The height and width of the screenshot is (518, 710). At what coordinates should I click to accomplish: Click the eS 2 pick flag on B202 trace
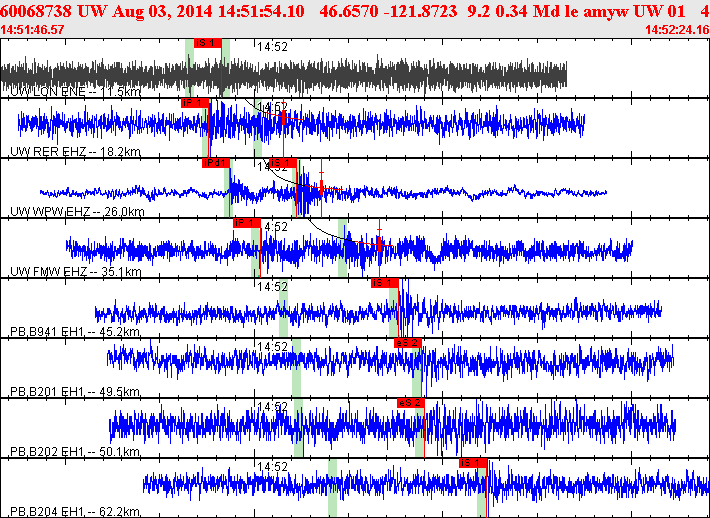pyautogui.click(x=411, y=403)
